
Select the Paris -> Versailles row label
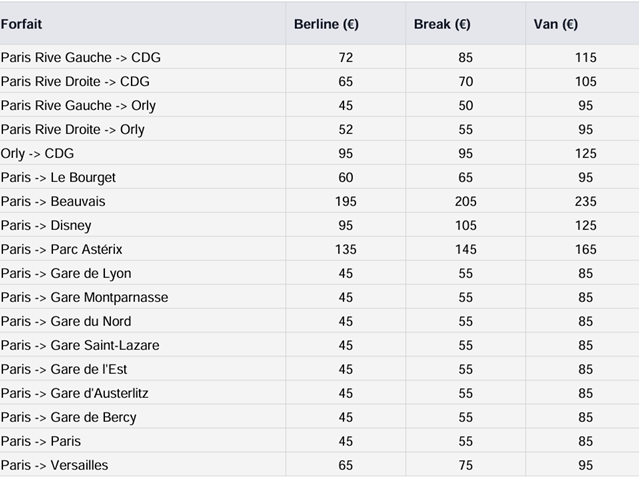(x=55, y=465)
